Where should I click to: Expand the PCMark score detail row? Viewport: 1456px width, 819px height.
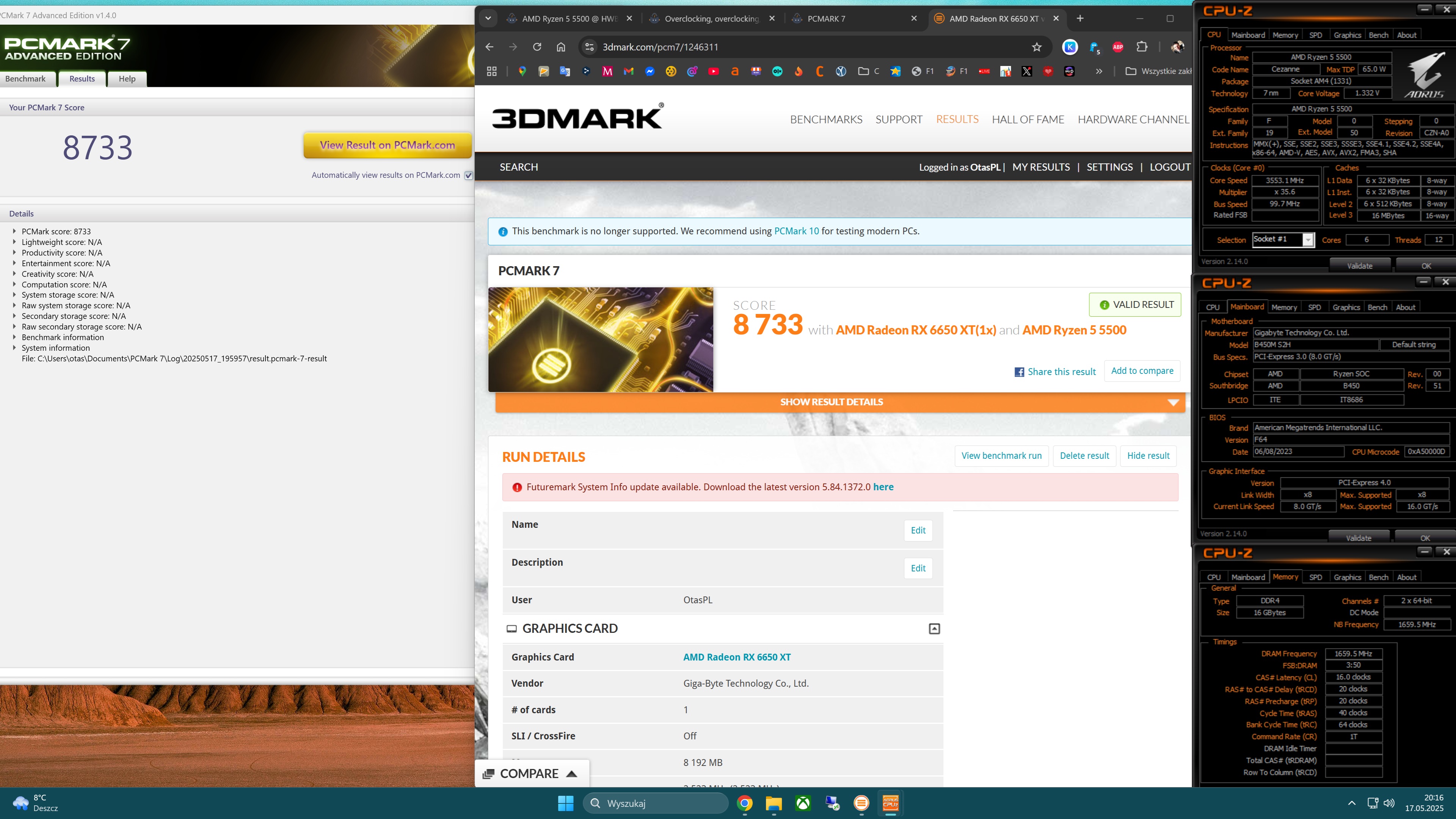click(x=14, y=231)
